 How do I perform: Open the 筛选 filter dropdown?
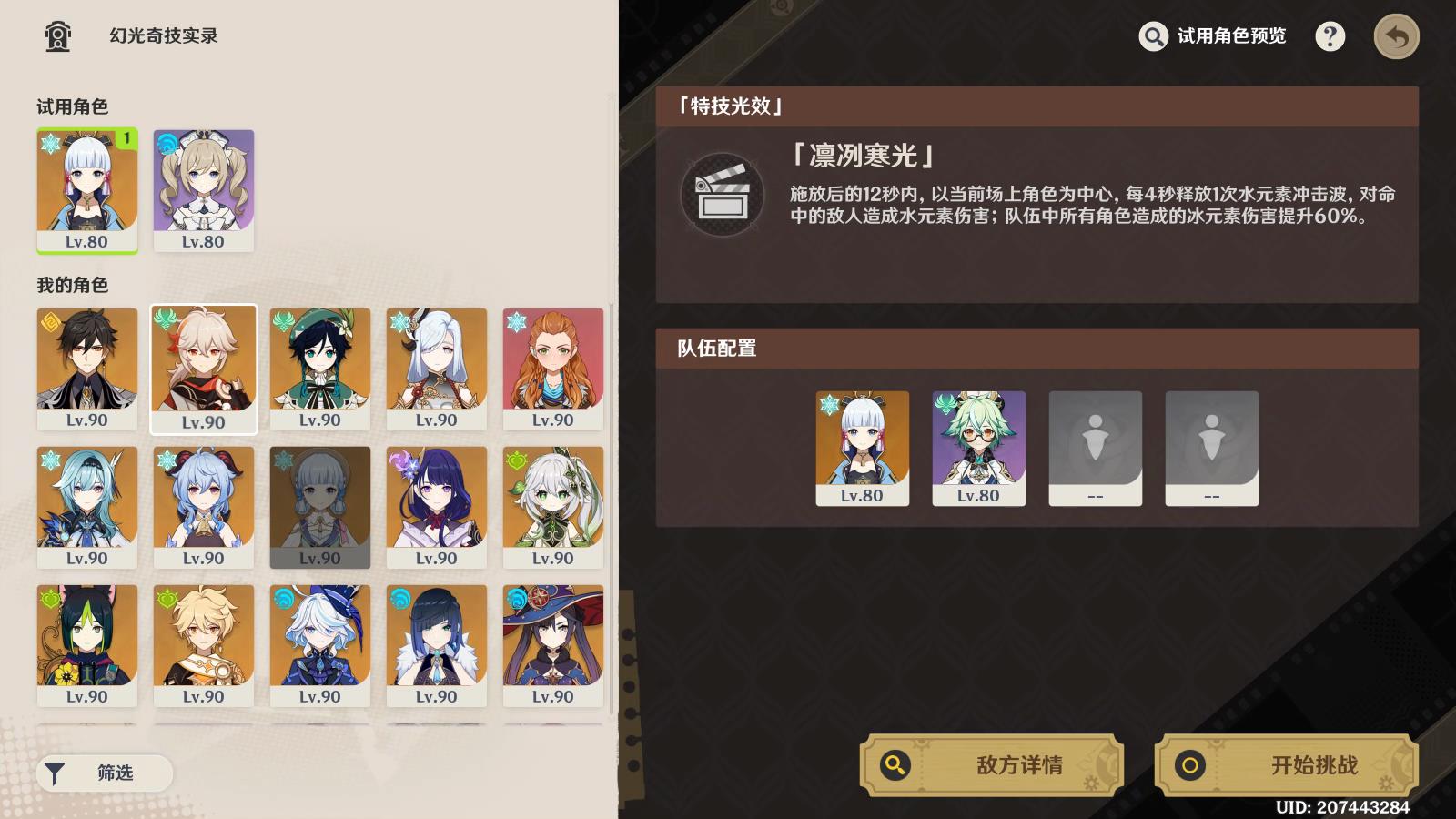pyautogui.click(x=105, y=773)
